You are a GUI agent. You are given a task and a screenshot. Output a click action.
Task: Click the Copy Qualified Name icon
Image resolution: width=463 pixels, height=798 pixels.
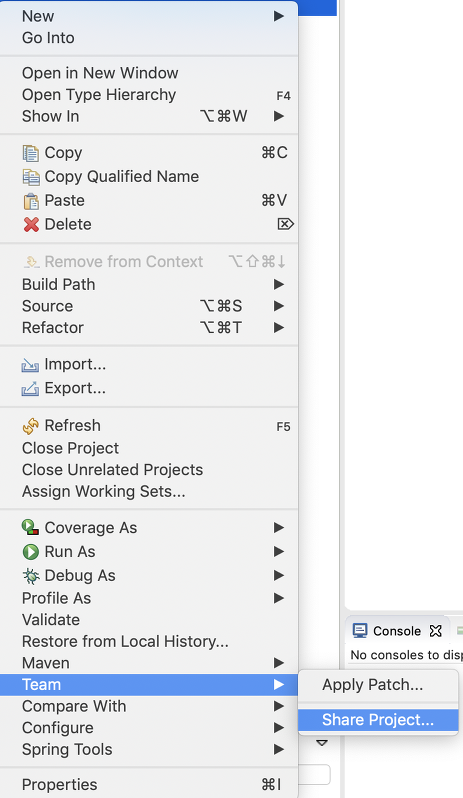[31, 177]
